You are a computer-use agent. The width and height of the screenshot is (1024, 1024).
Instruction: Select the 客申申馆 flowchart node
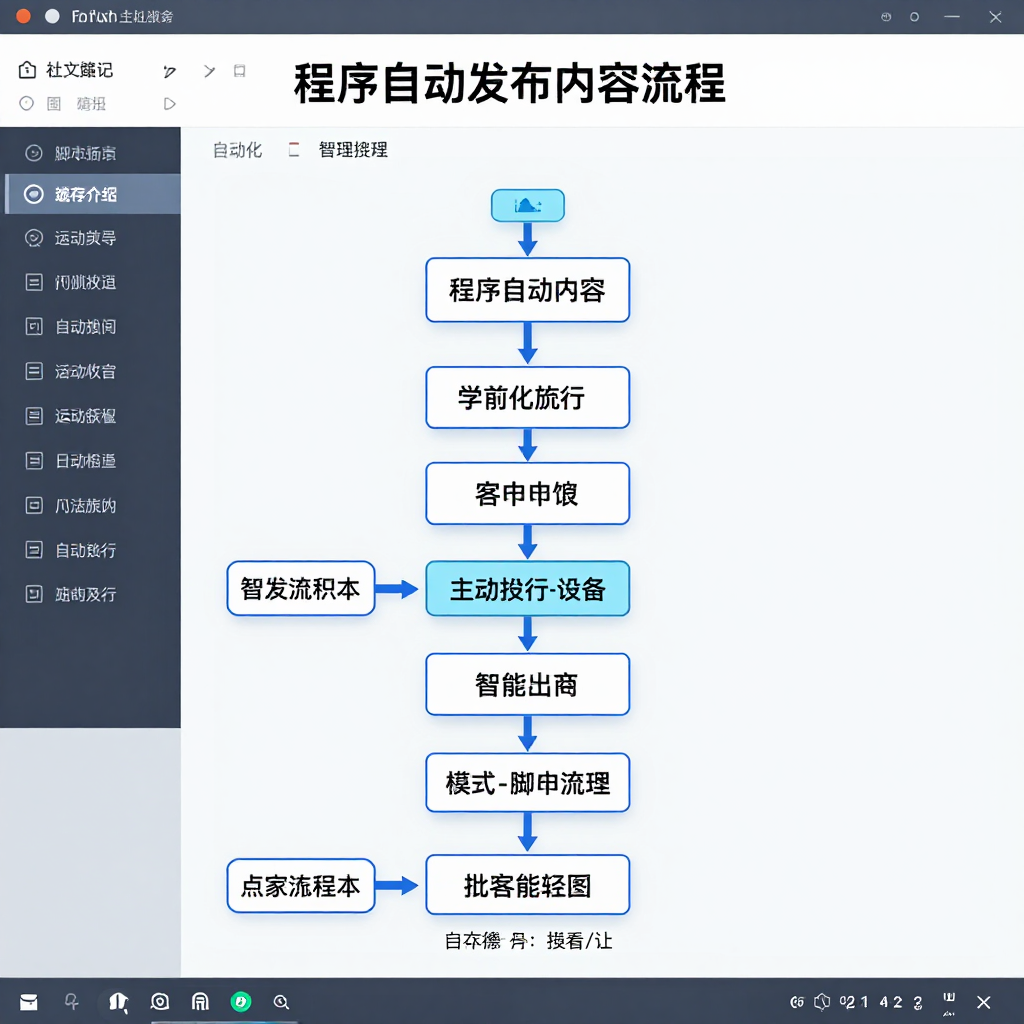528,494
